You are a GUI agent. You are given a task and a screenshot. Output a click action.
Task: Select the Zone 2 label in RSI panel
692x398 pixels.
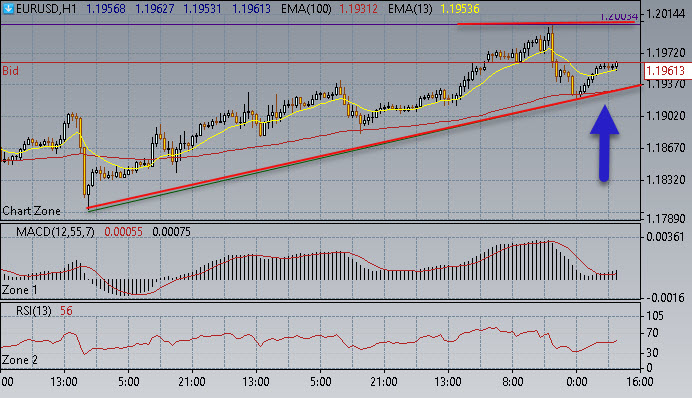(20, 360)
